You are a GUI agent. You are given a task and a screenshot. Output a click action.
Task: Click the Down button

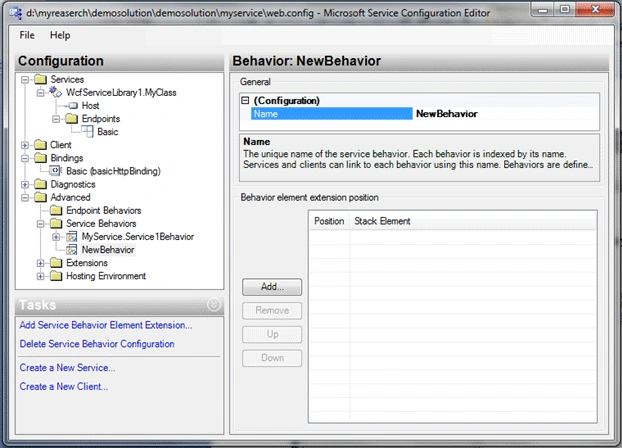point(272,358)
